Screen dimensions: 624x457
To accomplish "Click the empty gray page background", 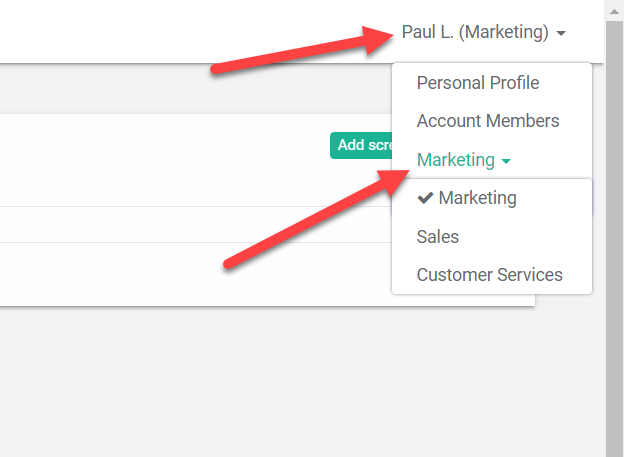I will pyautogui.click(x=279, y=378).
